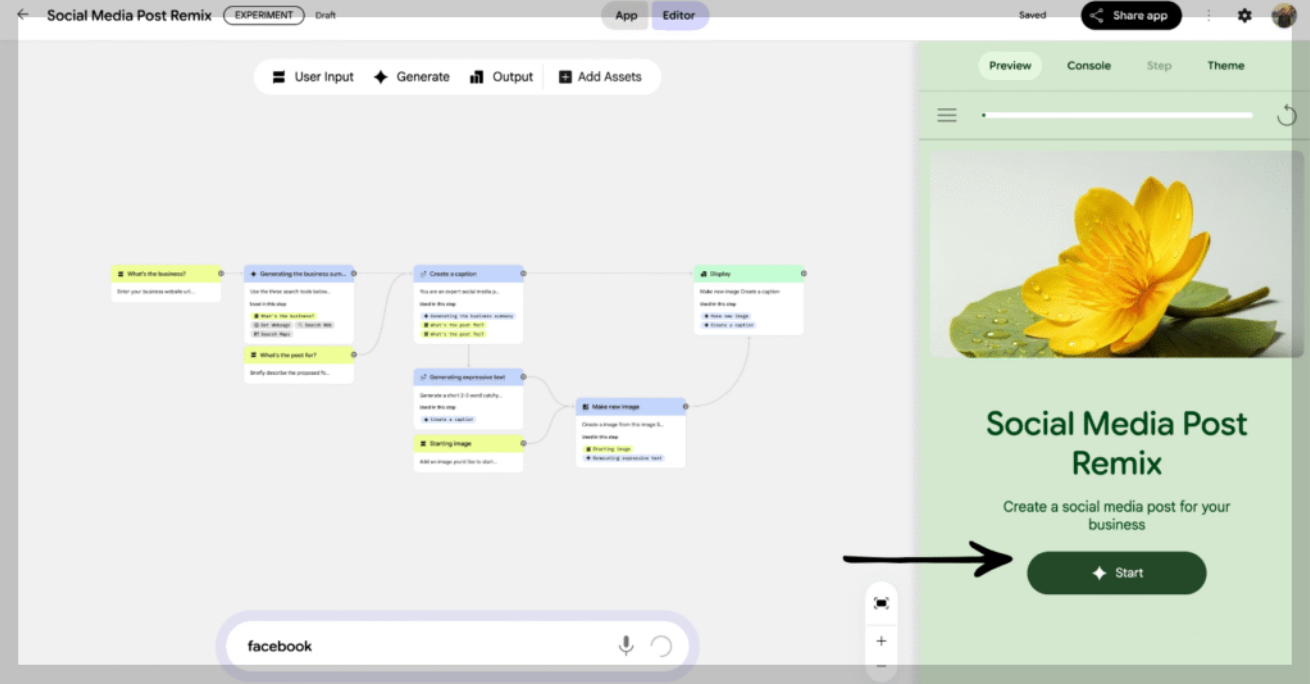
Task: Click Add Assets in toolbar
Action: [600, 77]
